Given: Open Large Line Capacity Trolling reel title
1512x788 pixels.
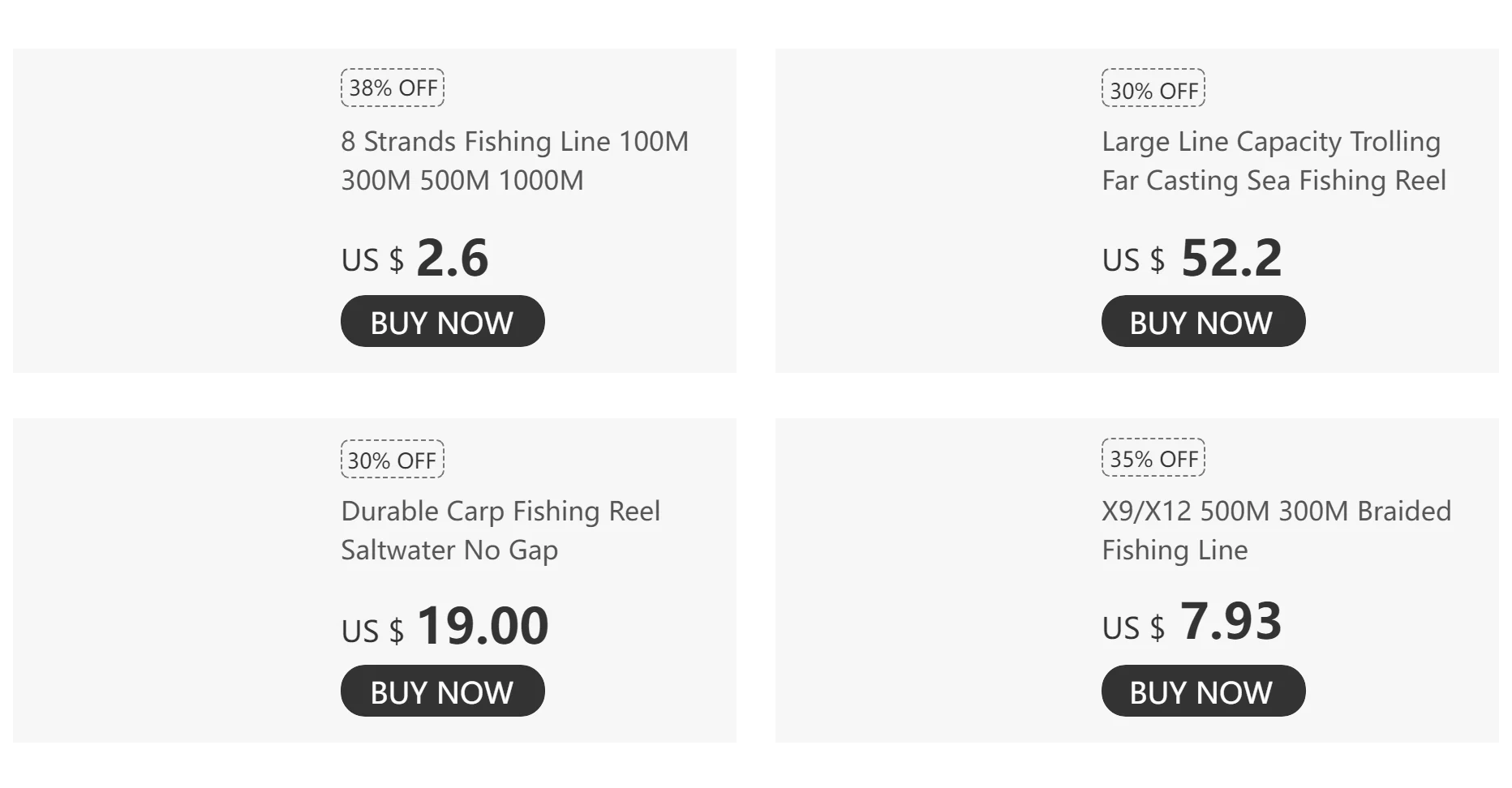Looking at the screenshot, I should pyautogui.click(x=1274, y=161).
